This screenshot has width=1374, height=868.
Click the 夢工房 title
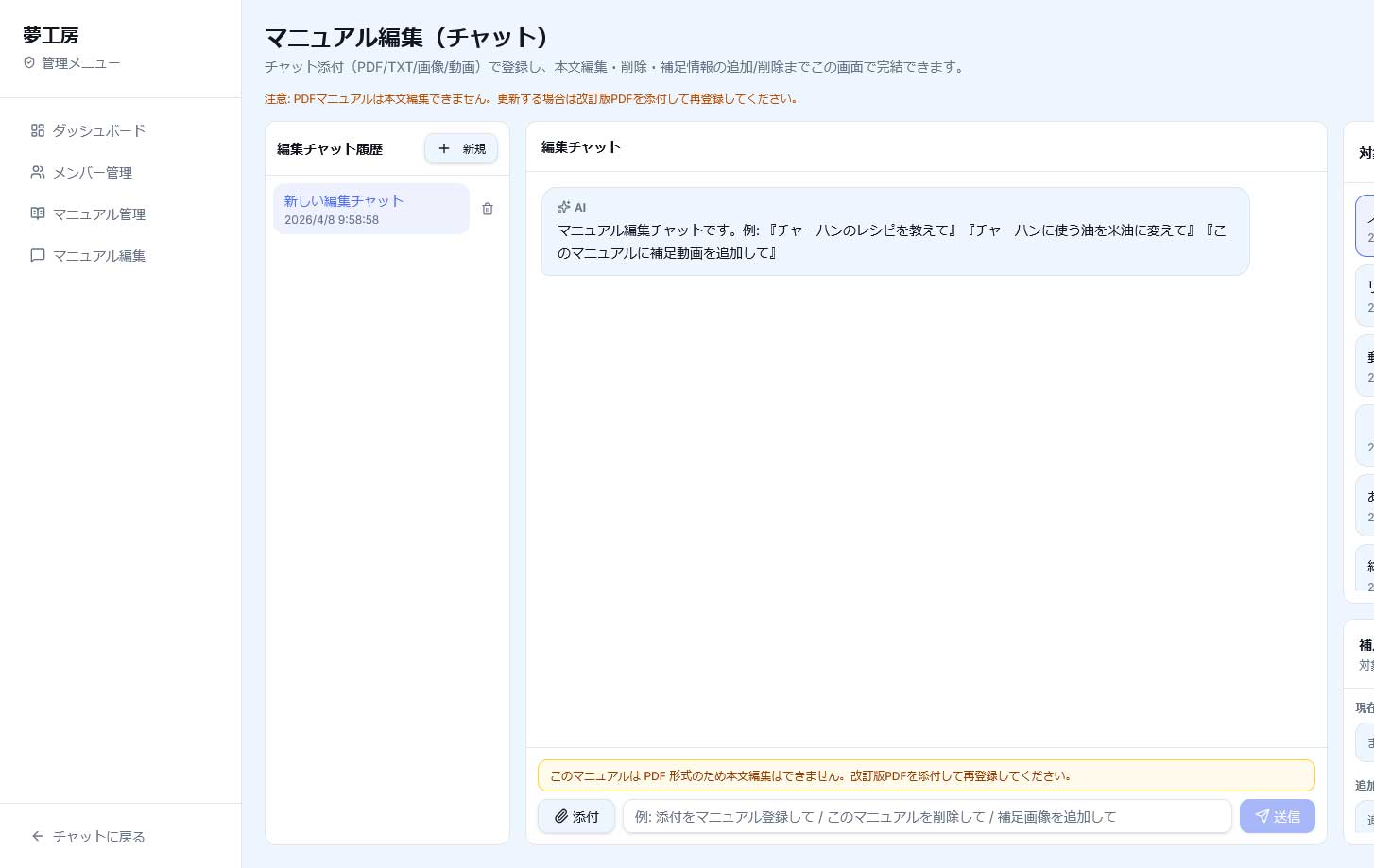pyautogui.click(x=51, y=35)
